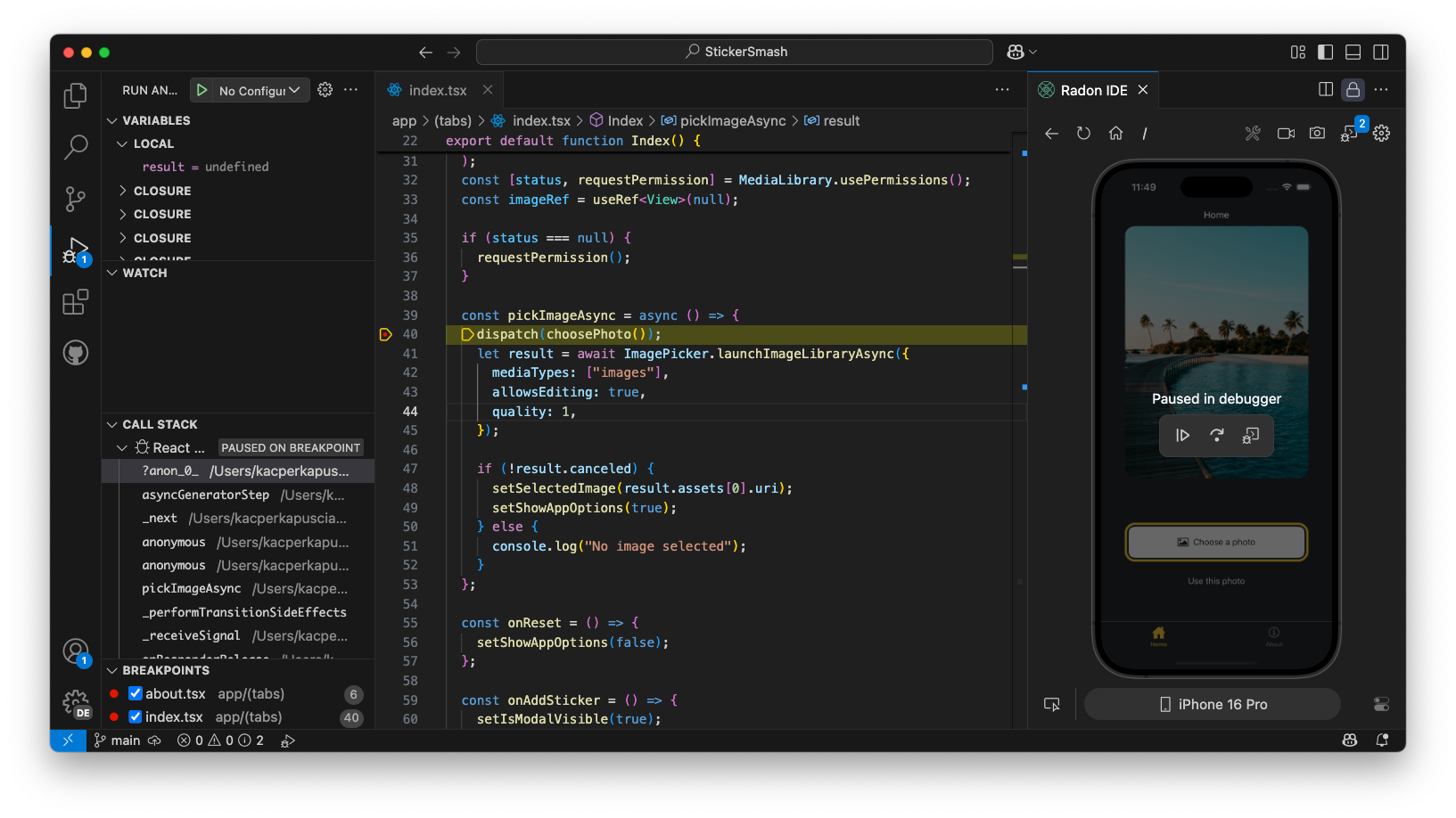Enable the element inspector in Radon IDE
The width and height of the screenshot is (1456, 818).
[1052, 705]
